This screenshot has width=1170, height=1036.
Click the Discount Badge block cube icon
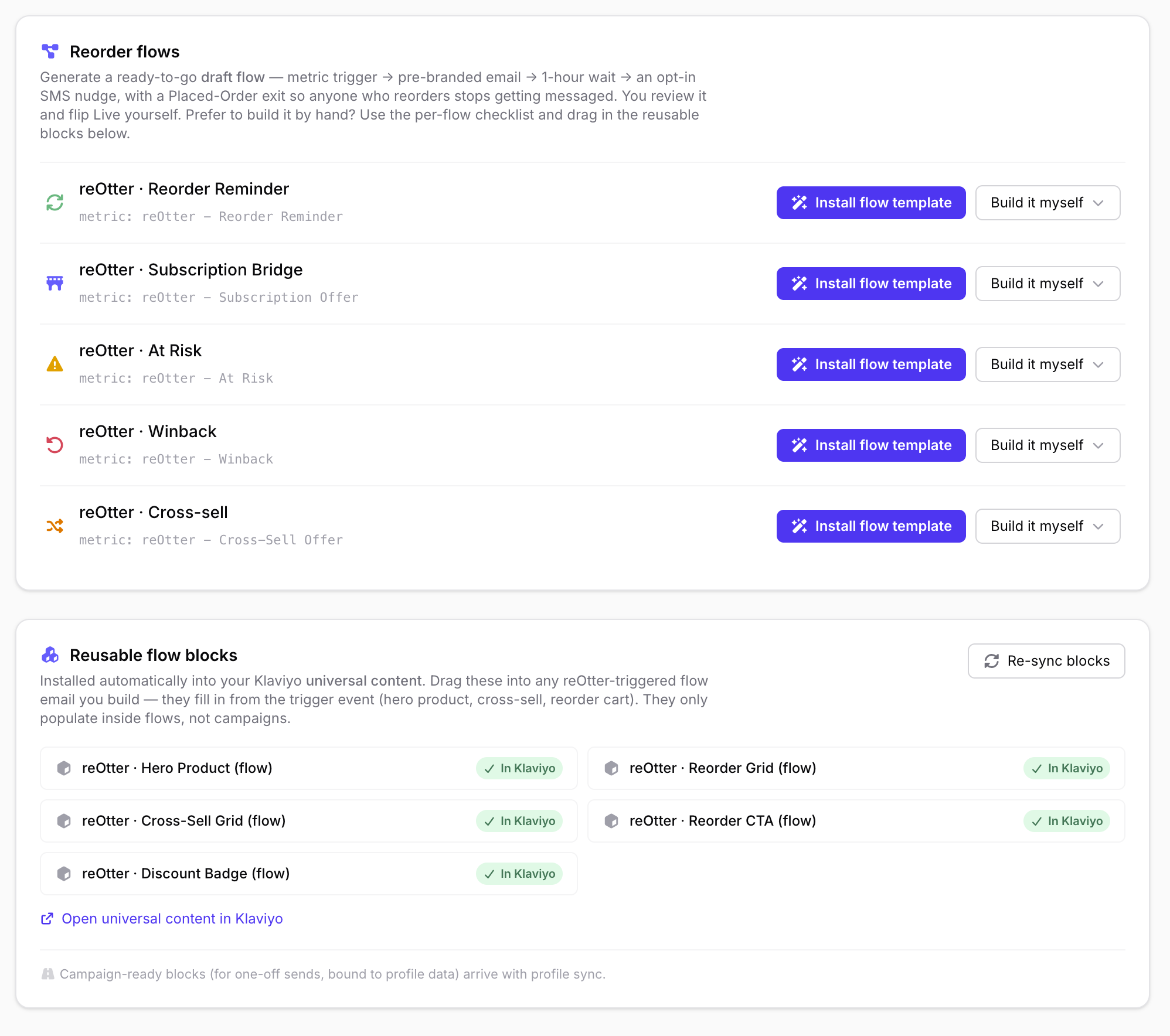click(x=64, y=874)
